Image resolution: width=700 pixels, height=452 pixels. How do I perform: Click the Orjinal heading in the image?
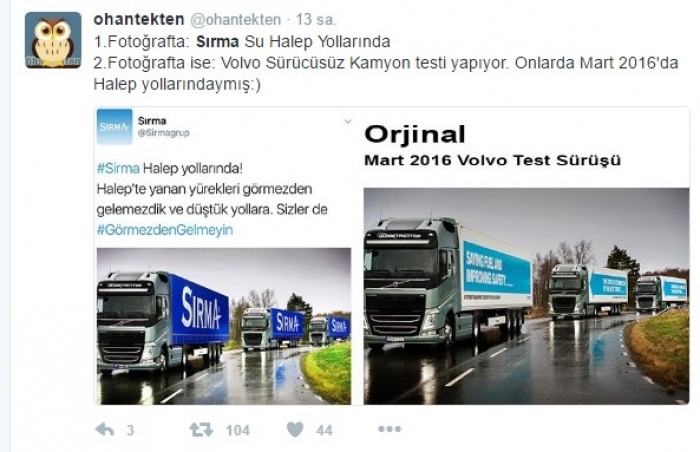pos(415,134)
